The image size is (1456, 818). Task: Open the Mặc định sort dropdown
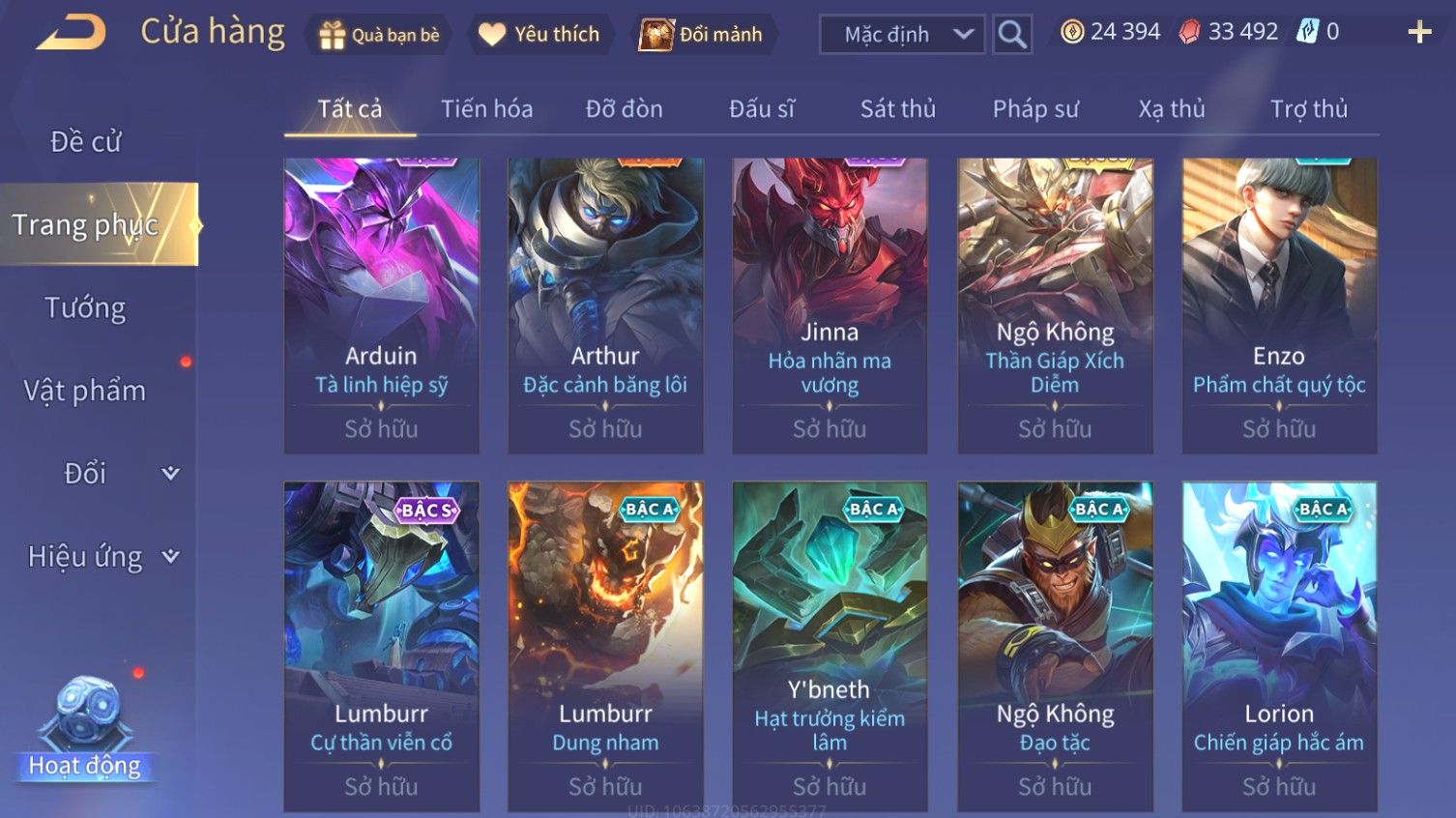tap(902, 35)
